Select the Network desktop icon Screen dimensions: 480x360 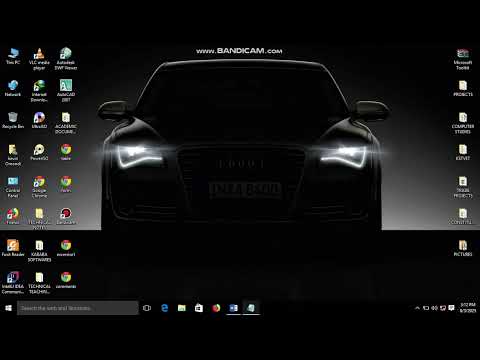(13, 88)
